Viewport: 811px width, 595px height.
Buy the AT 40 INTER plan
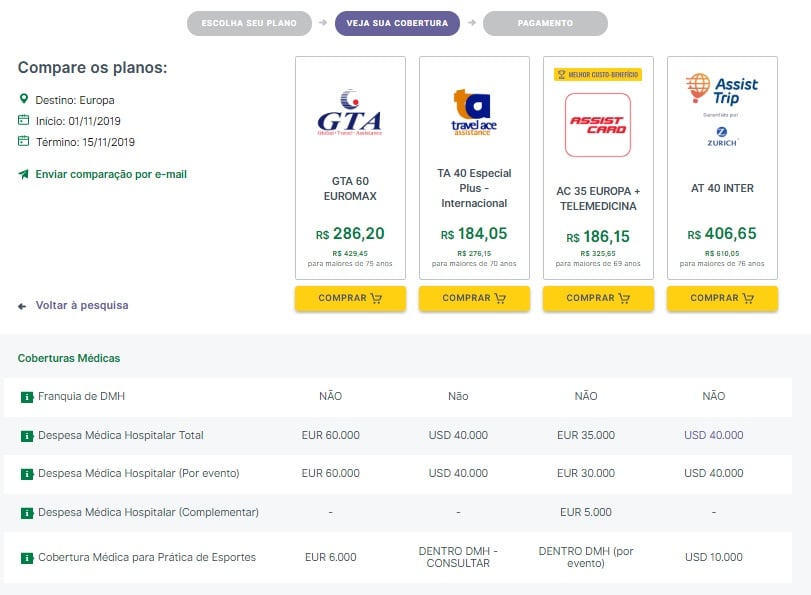pos(722,299)
